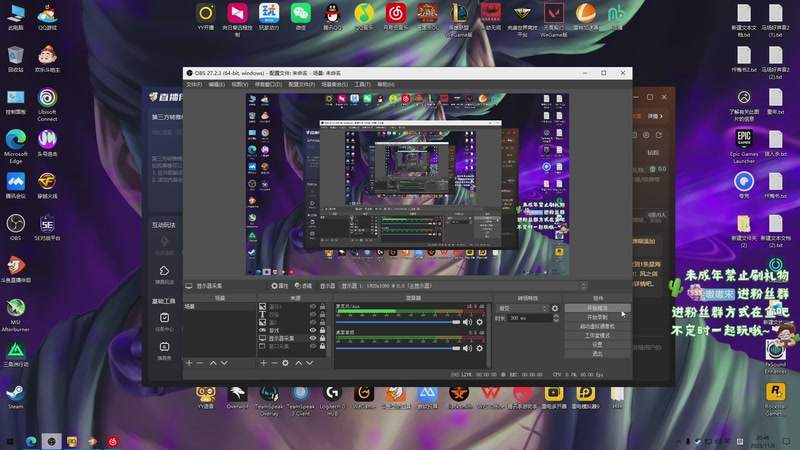Click transition duration 300 ms field

click(x=530, y=318)
